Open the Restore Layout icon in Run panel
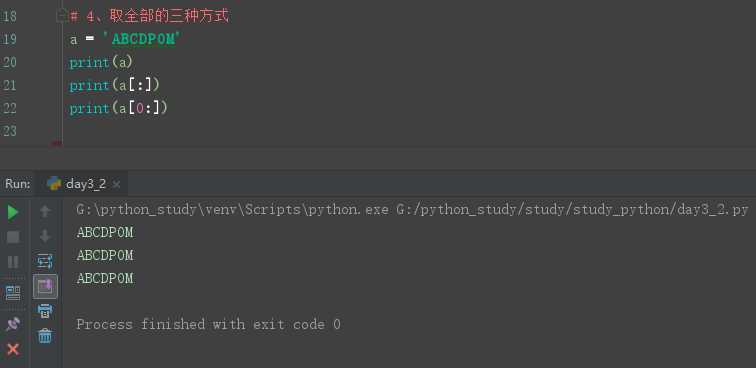756x368 pixels. (13, 292)
